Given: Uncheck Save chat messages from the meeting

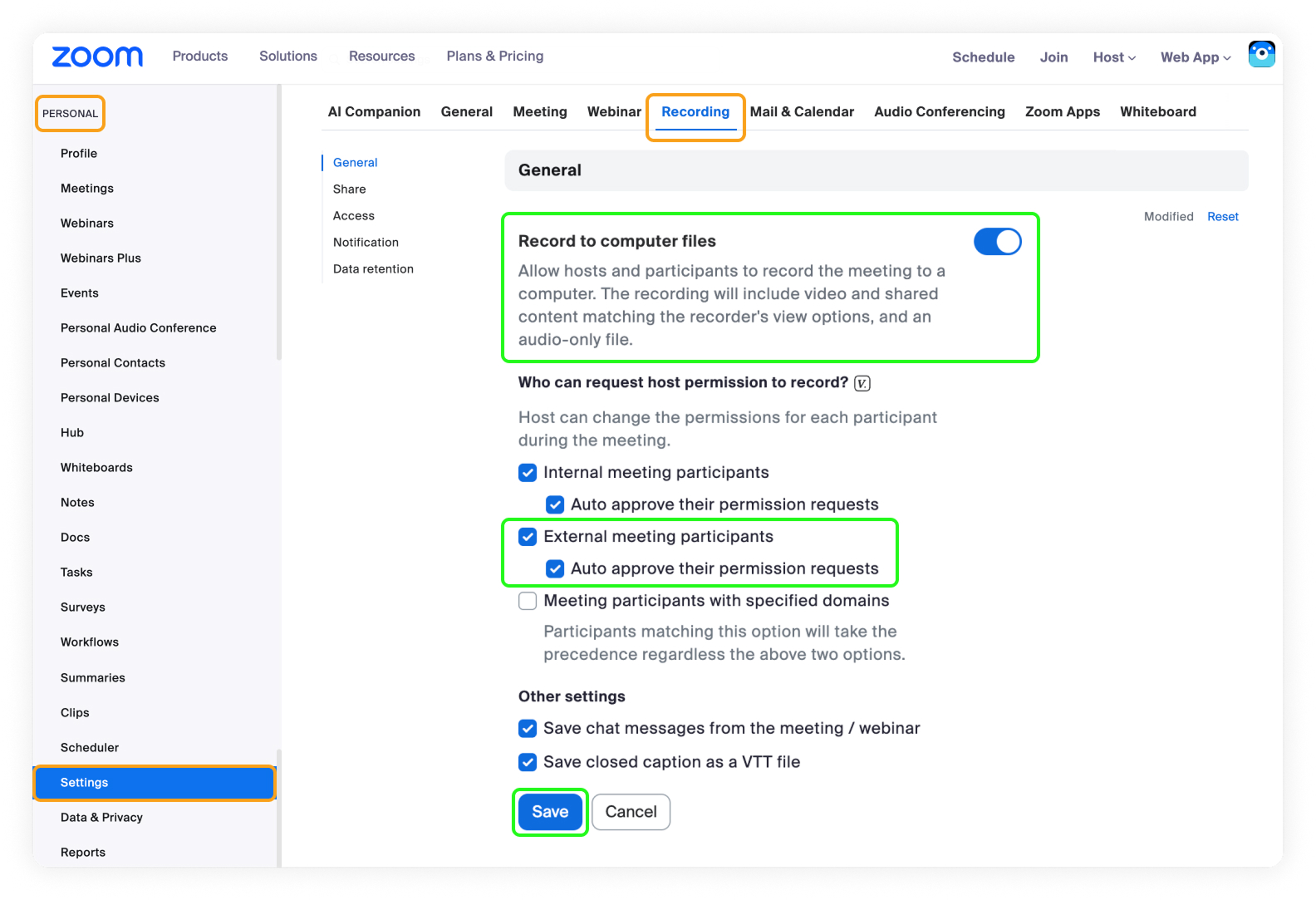Looking at the screenshot, I should coord(528,729).
